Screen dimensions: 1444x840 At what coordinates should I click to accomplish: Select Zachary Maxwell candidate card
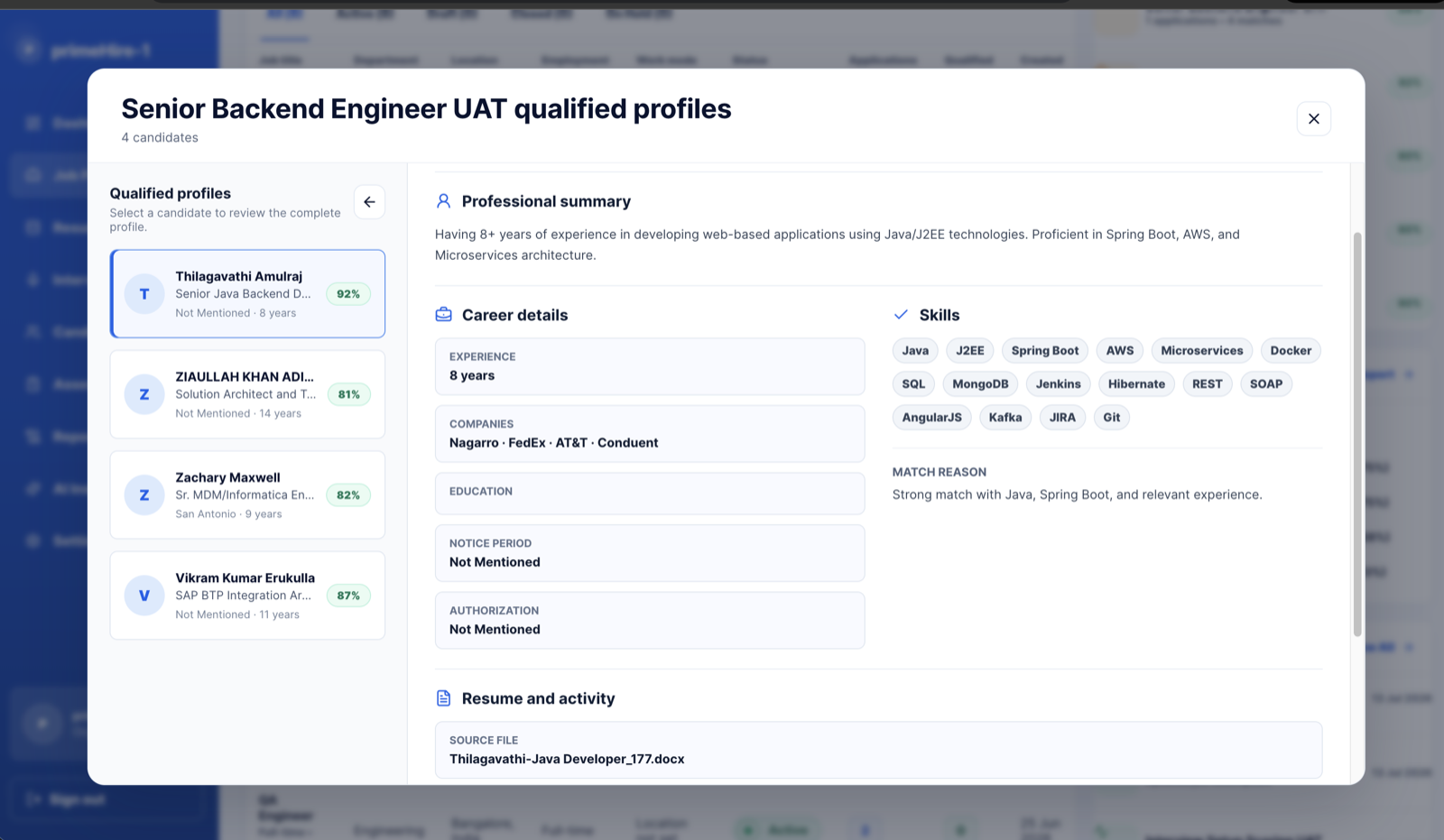(x=247, y=495)
